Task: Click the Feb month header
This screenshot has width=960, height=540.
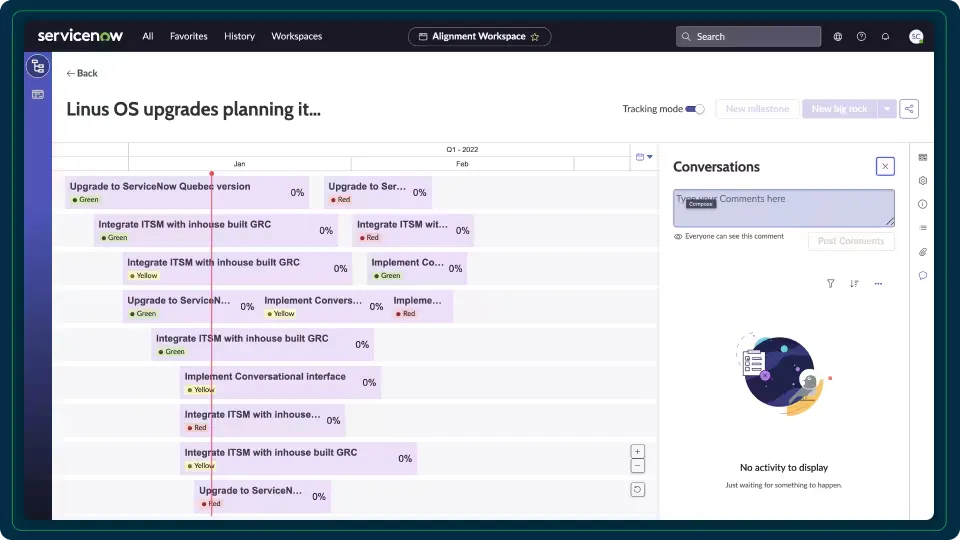Action: pyautogui.click(x=462, y=163)
